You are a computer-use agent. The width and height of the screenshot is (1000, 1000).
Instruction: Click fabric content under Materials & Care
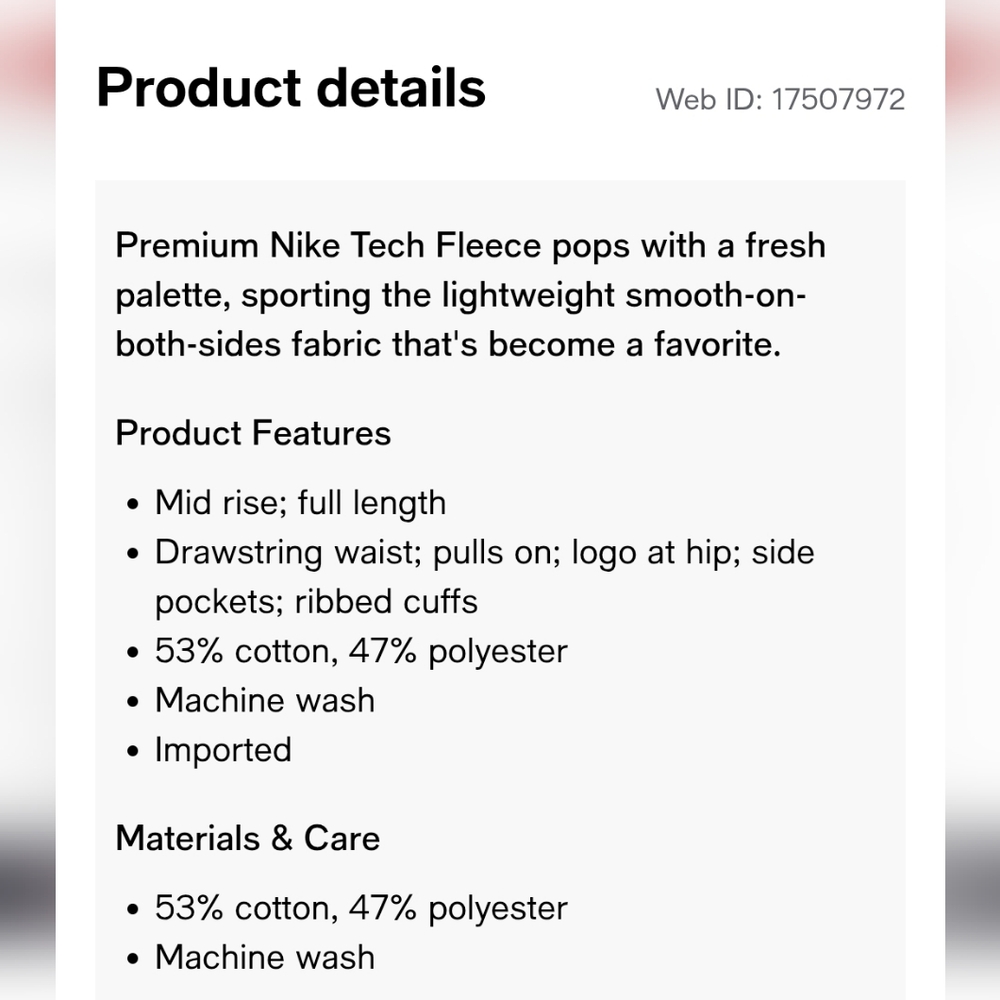pos(361,908)
